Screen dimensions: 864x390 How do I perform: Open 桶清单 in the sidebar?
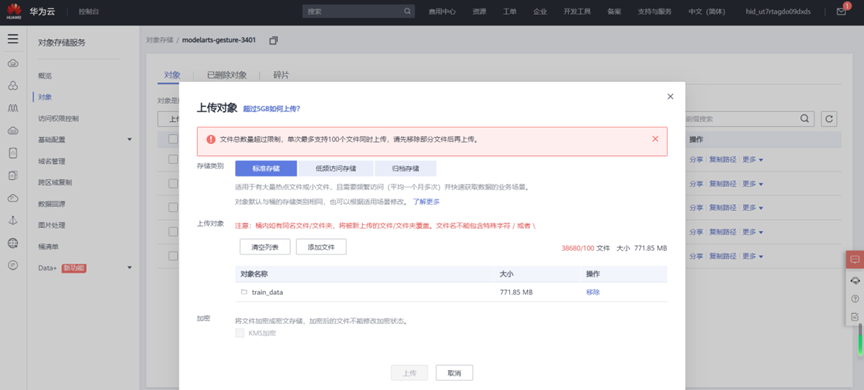48,247
